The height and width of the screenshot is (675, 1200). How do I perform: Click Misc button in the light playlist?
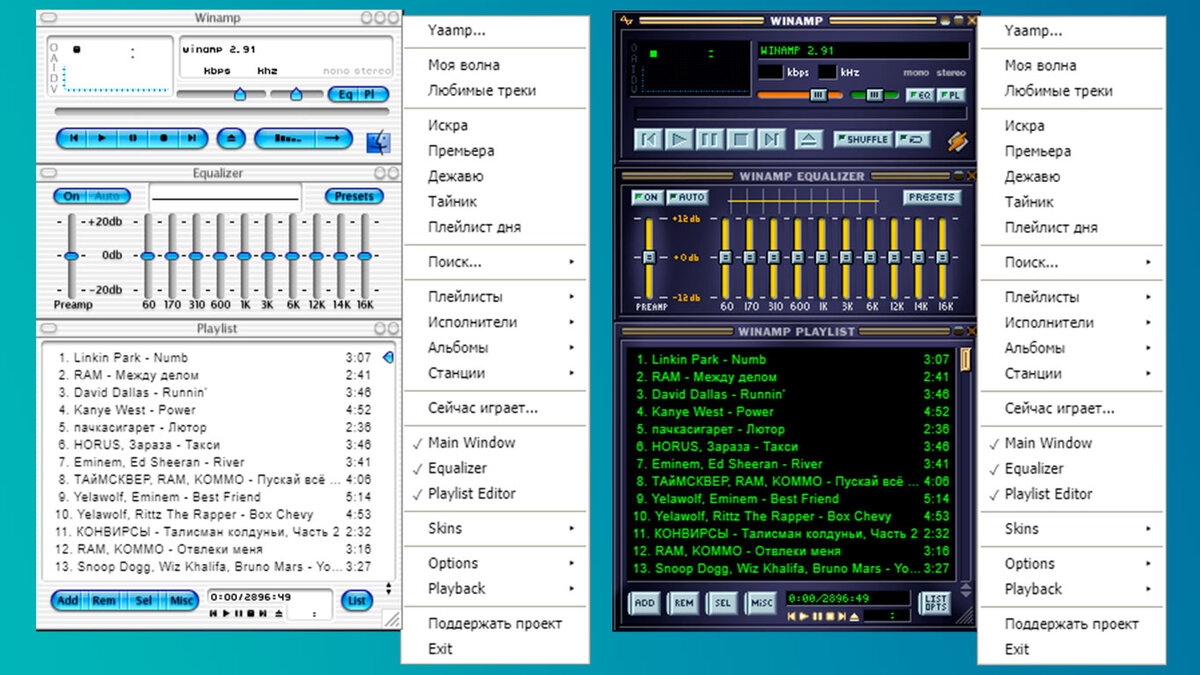pyautogui.click(x=181, y=601)
